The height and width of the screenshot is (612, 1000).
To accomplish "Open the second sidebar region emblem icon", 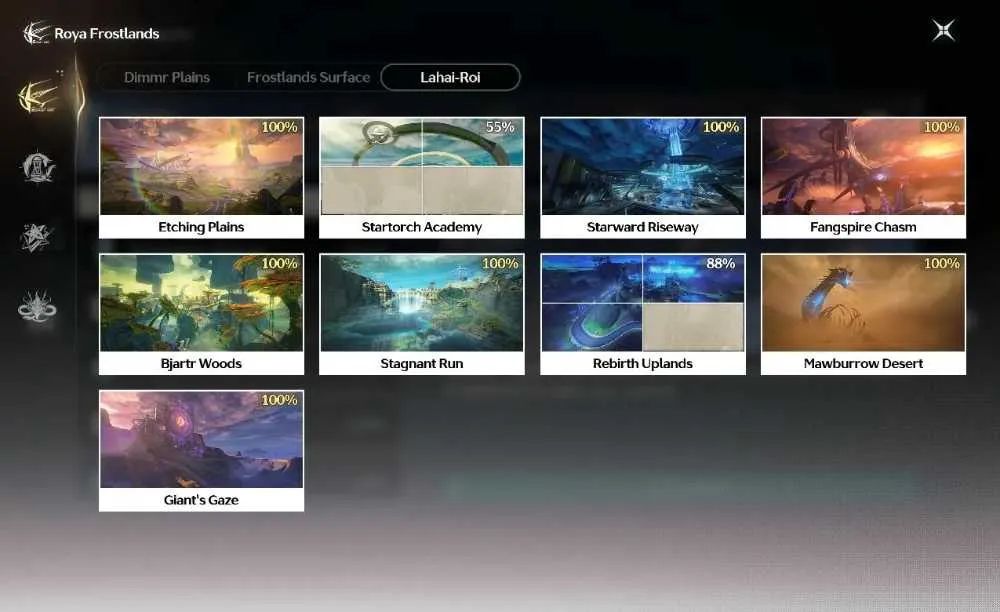I will click(x=38, y=167).
